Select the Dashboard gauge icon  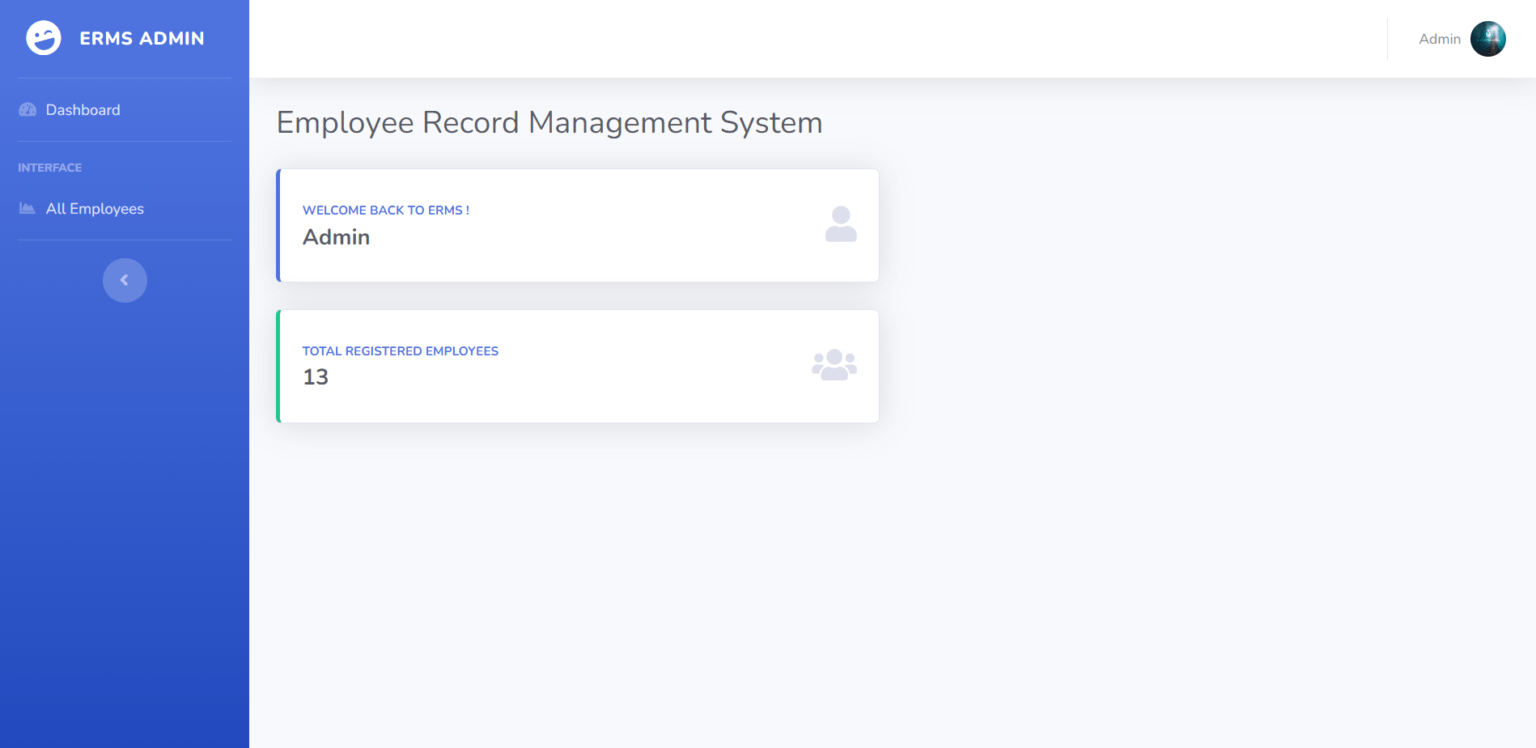pyautogui.click(x=27, y=109)
